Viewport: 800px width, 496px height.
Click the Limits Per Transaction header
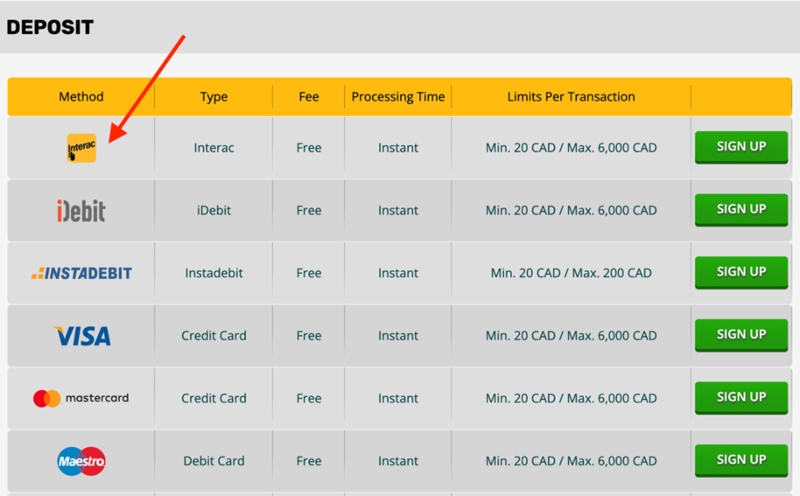pos(571,96)
